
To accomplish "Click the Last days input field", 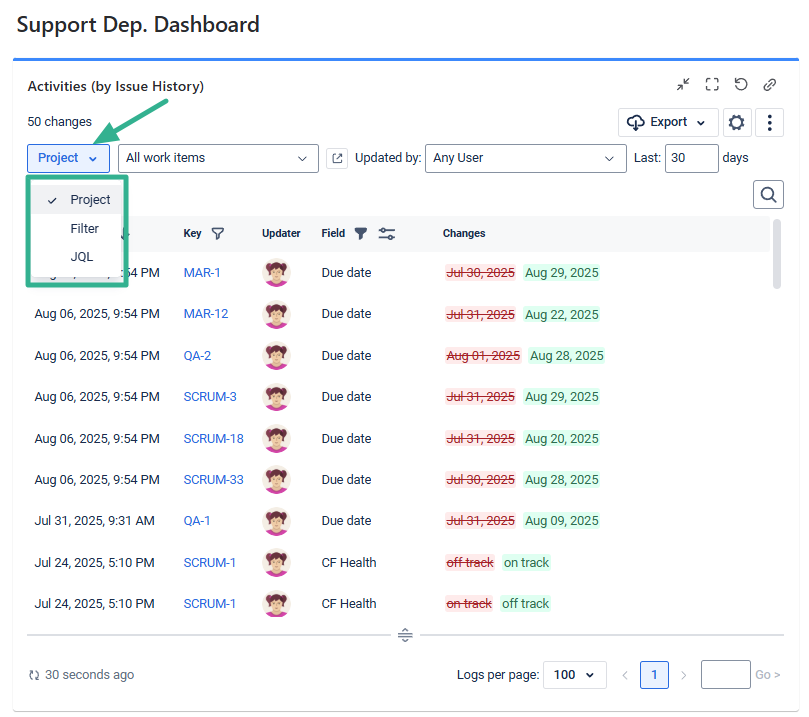I will 691,158.
